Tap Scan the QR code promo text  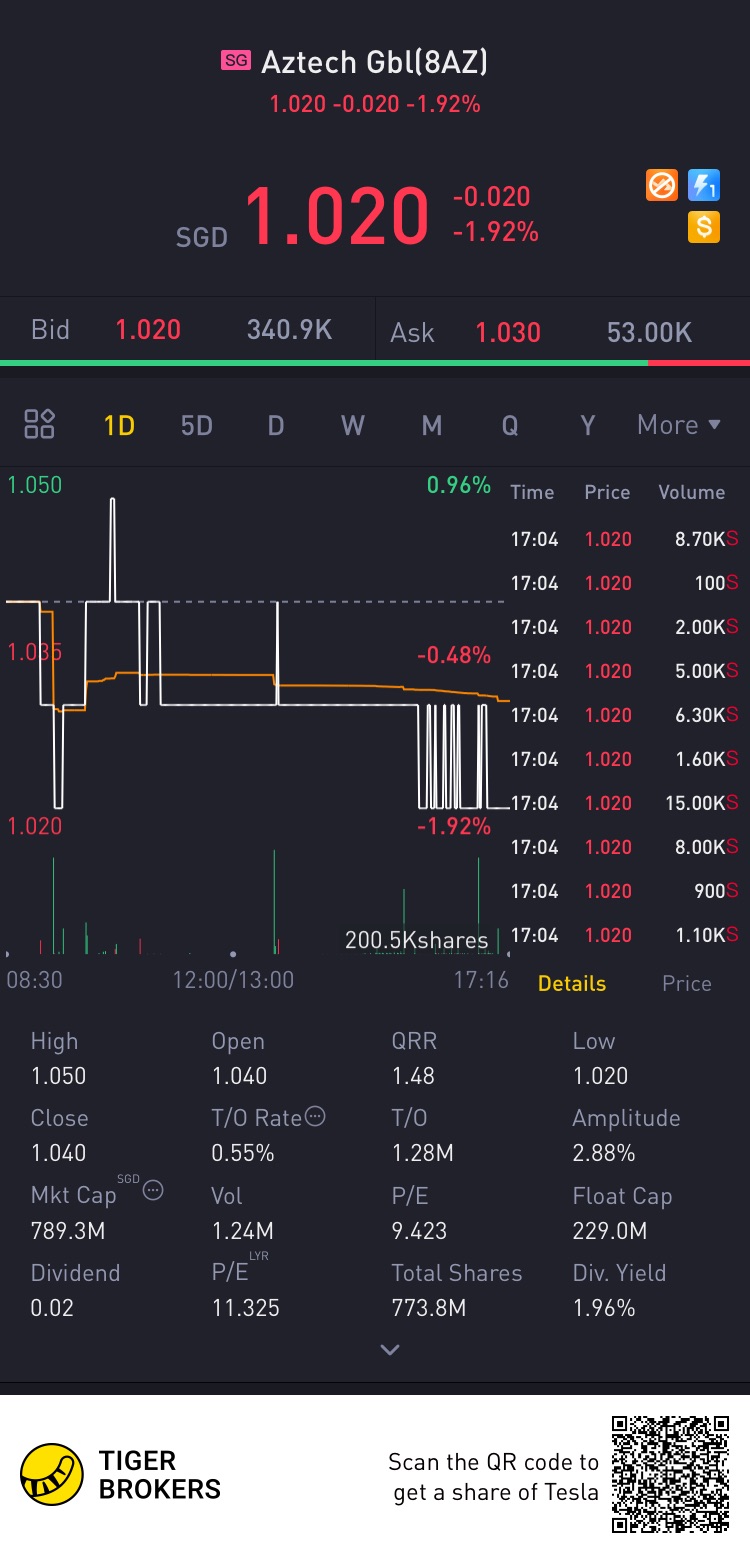pos(494,1477)
